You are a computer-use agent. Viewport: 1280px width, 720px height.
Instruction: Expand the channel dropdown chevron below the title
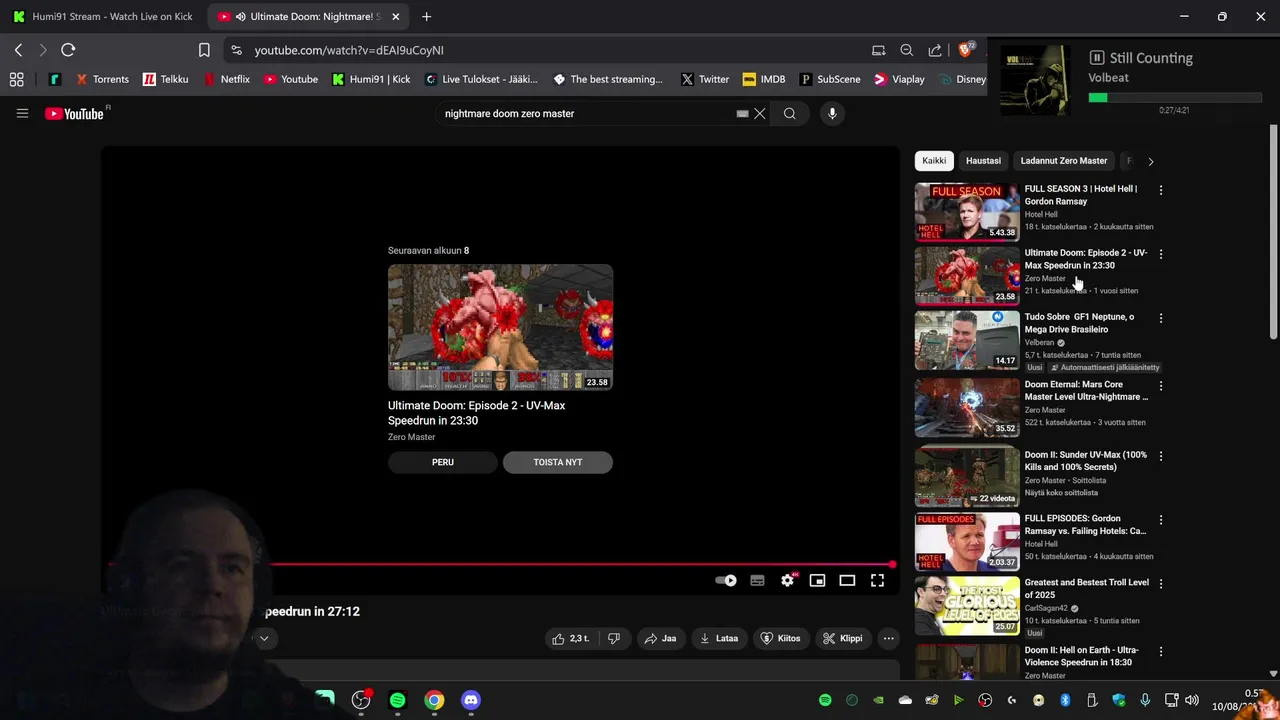point(264,638)
